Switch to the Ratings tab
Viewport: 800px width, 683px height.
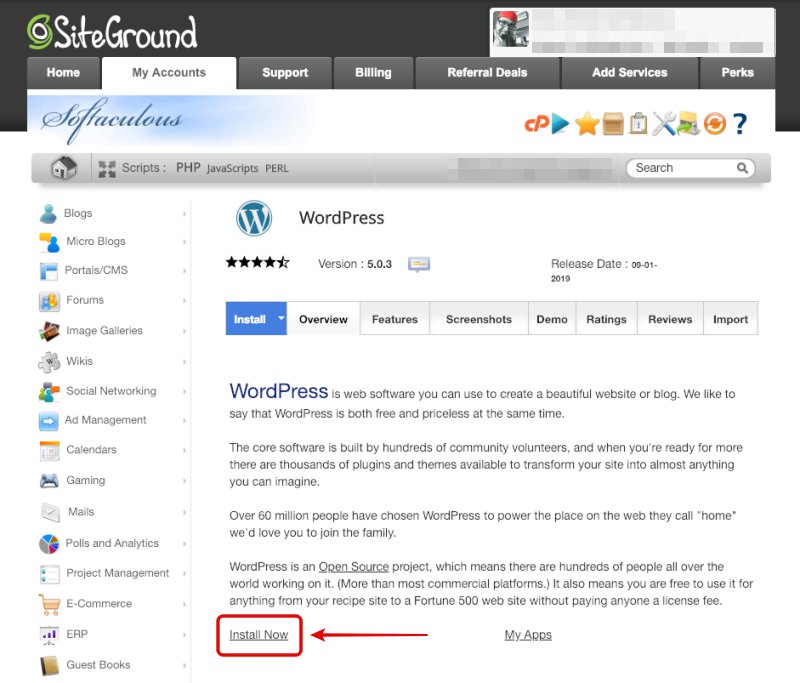point(606,319)
